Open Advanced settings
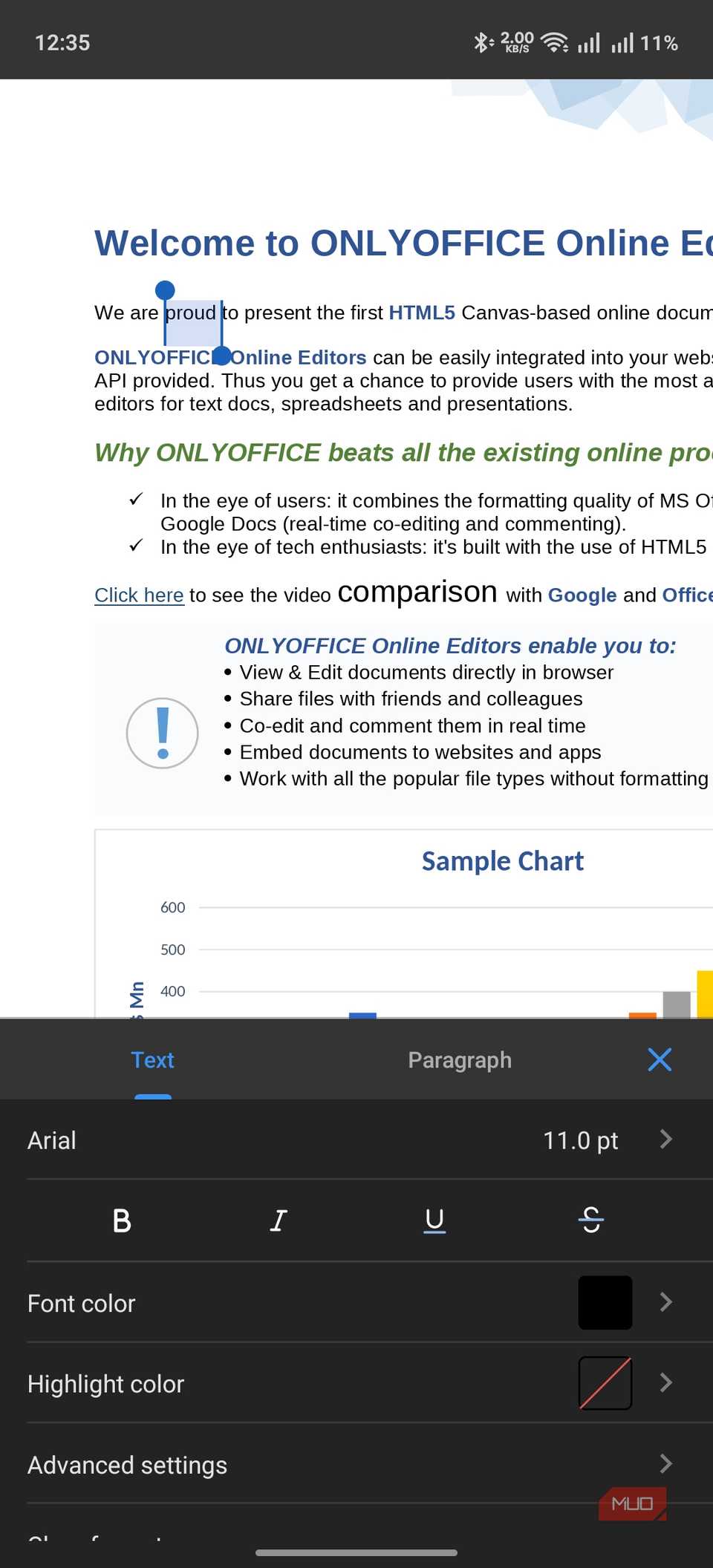The height and width of the screenshot is (1568, 713). coord(356,1464)
